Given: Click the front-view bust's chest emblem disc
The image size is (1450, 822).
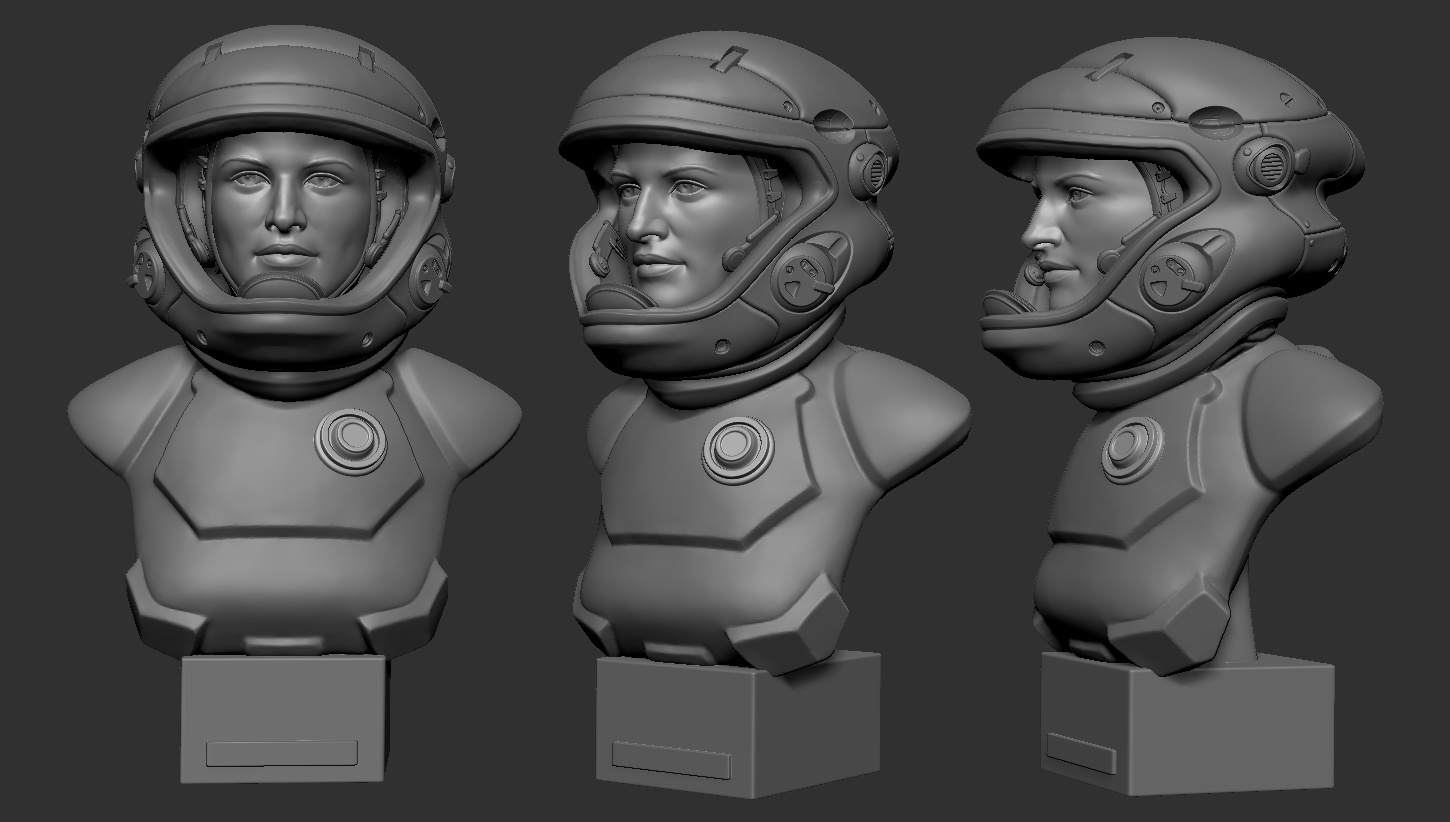Looking at the screenshot, I should pyautogui.click(x=350, y=441).
